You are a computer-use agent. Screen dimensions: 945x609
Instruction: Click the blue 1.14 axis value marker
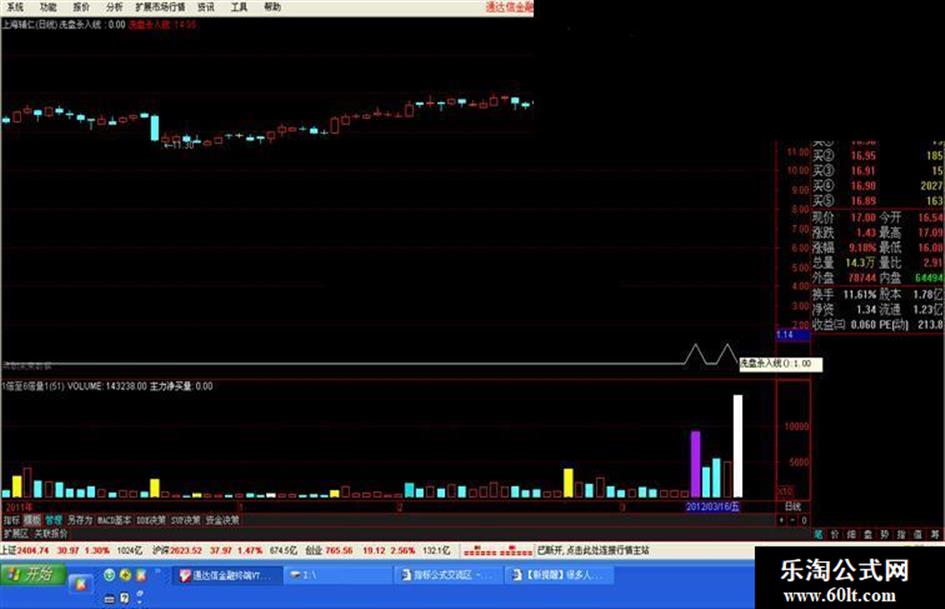pos(793,335)
